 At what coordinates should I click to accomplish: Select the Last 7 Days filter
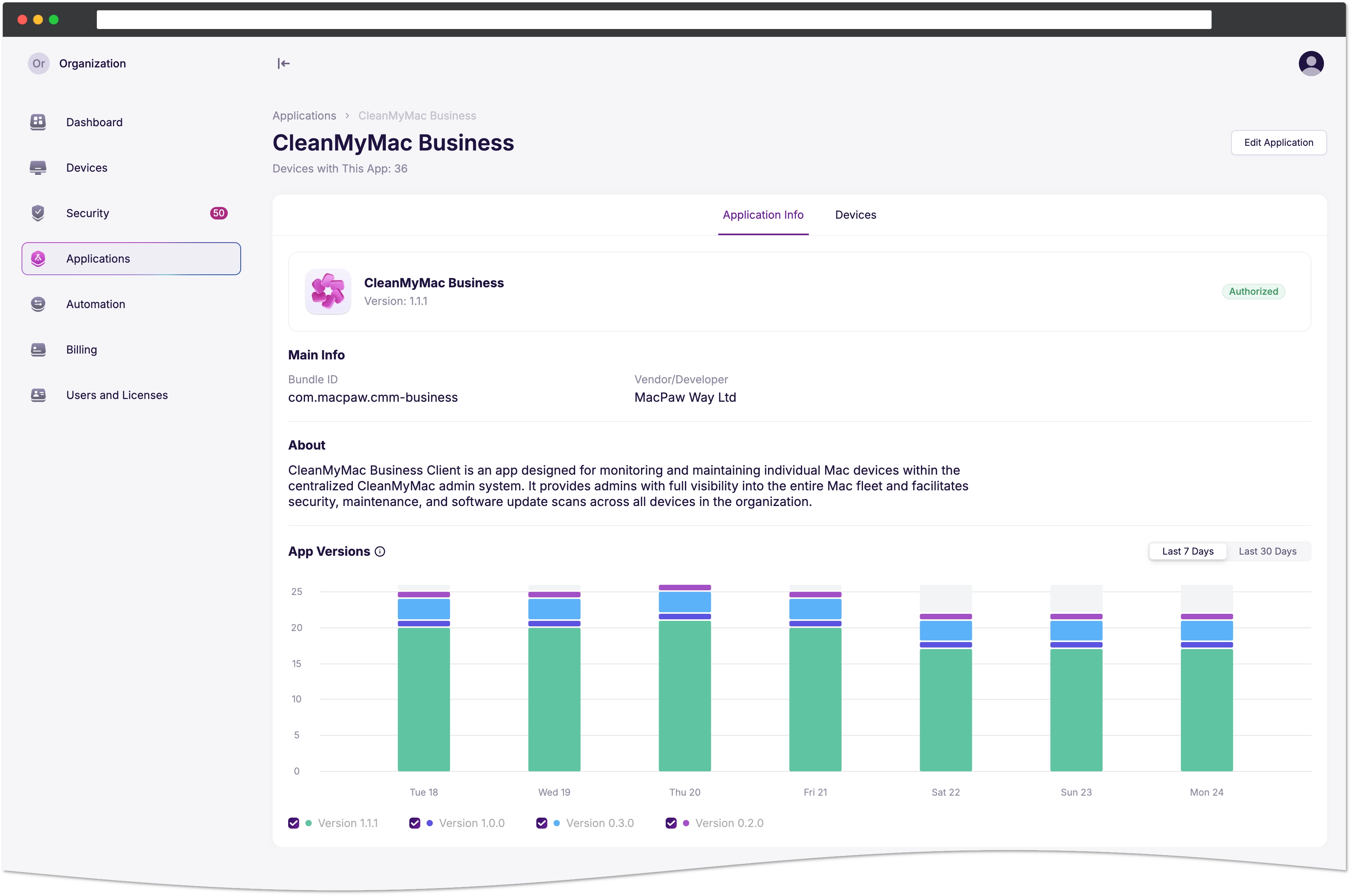point(1188,551)
